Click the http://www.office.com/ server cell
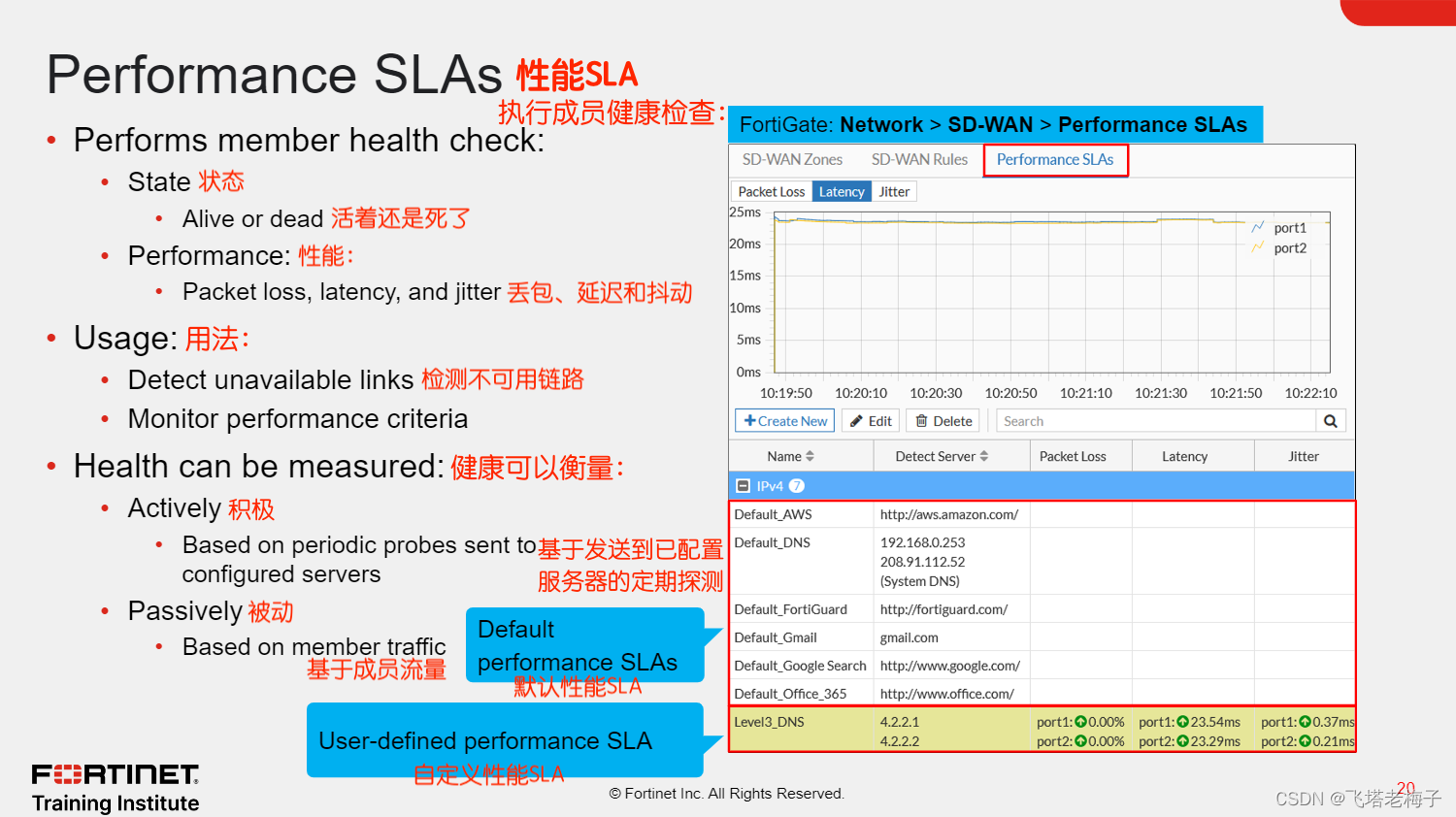 pos(946,694)
